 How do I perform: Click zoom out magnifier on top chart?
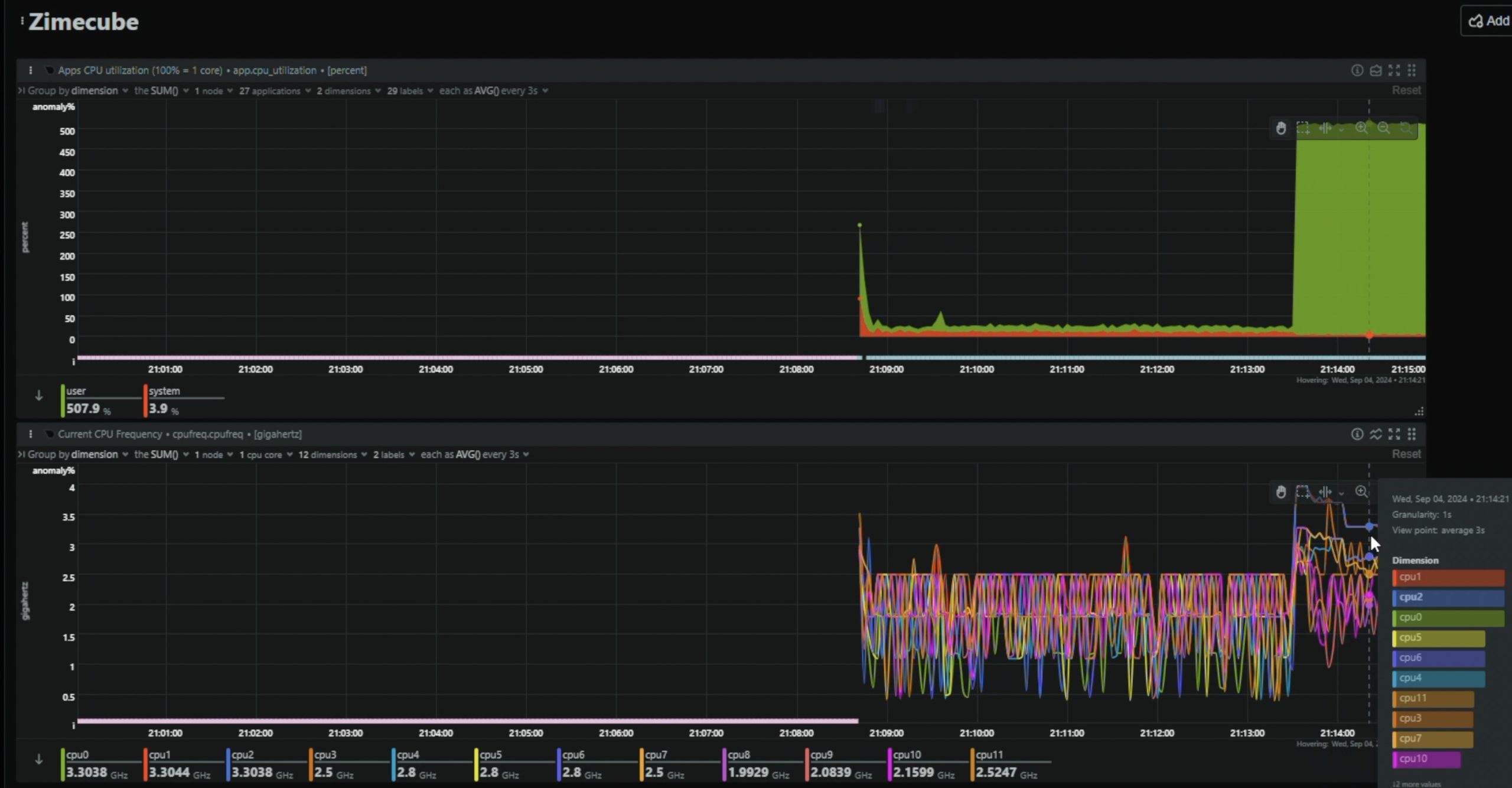click(1383, 128)
